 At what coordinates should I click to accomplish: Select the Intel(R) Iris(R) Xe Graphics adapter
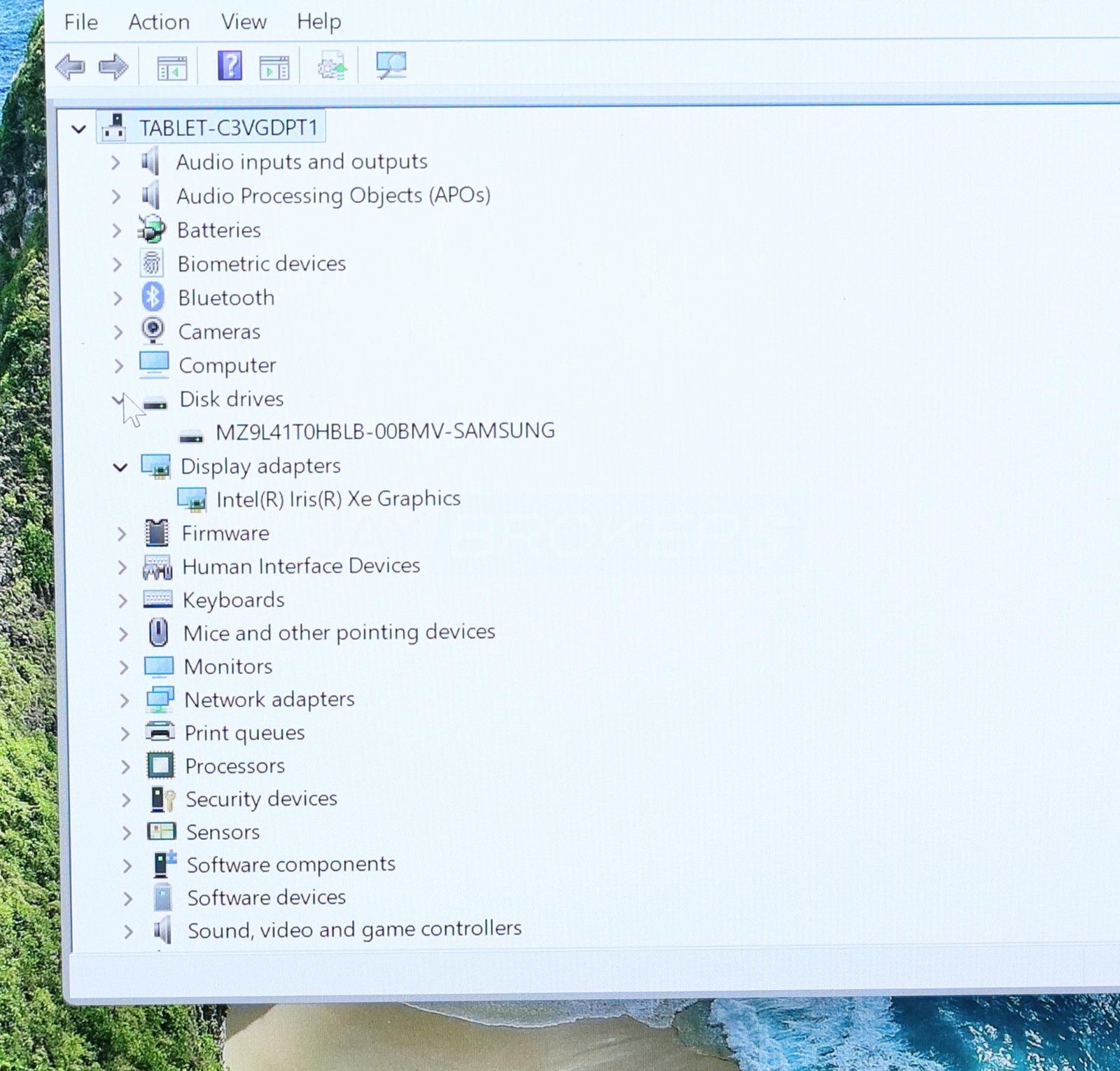pyautogui.click(x=338, y=498)
